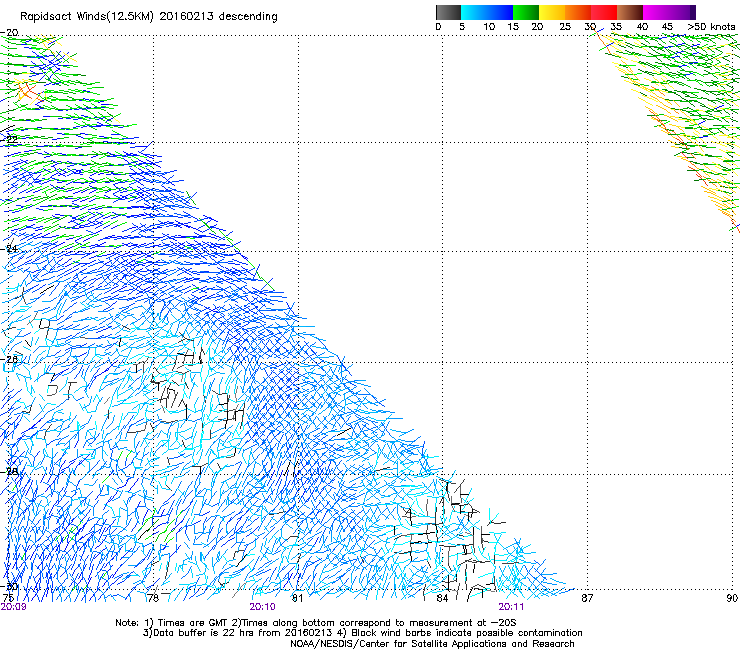Click the Rapidscat Winds title text
740x650 pixels.
tap(149, 16)
